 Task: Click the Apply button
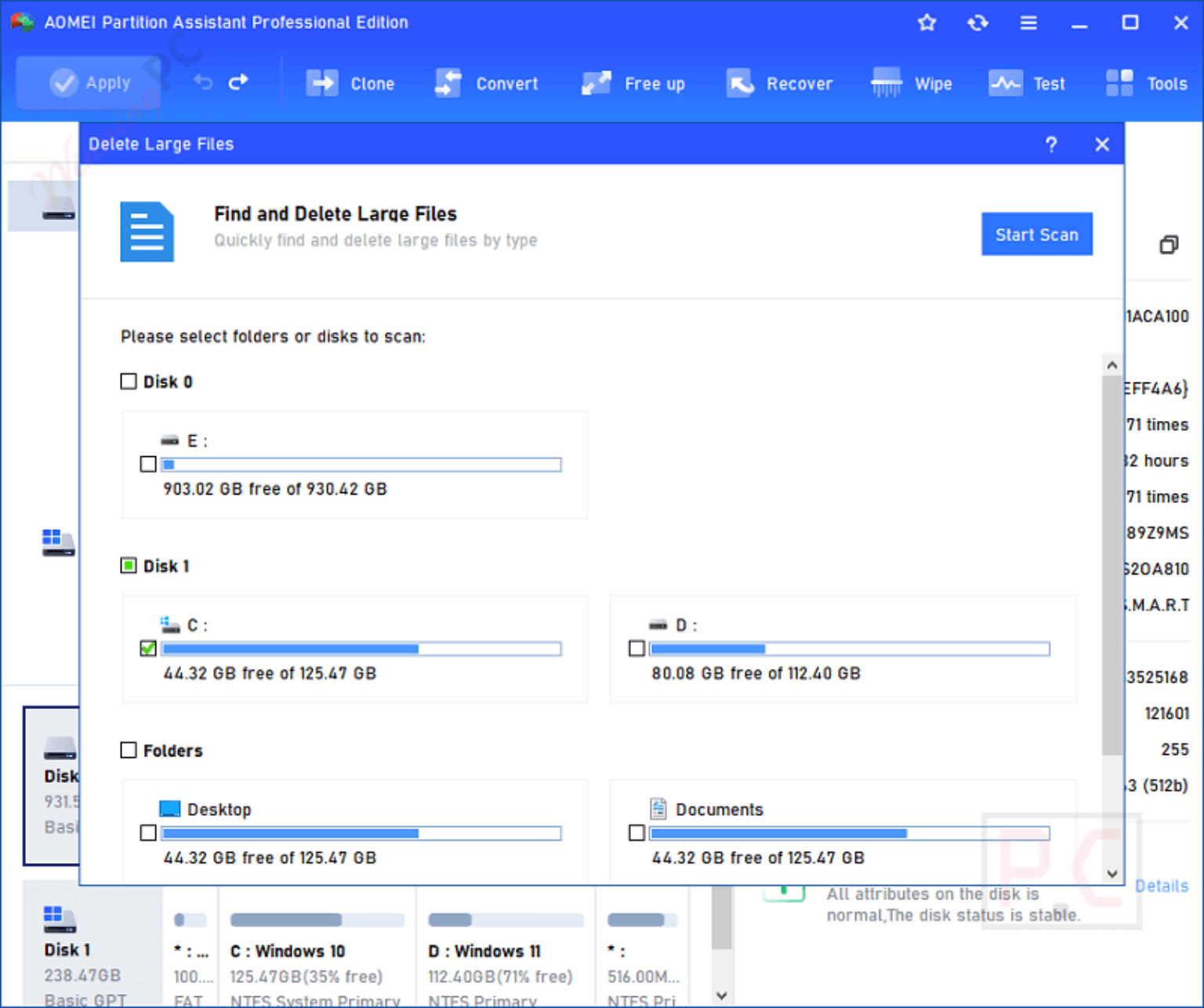pos(88,82)
